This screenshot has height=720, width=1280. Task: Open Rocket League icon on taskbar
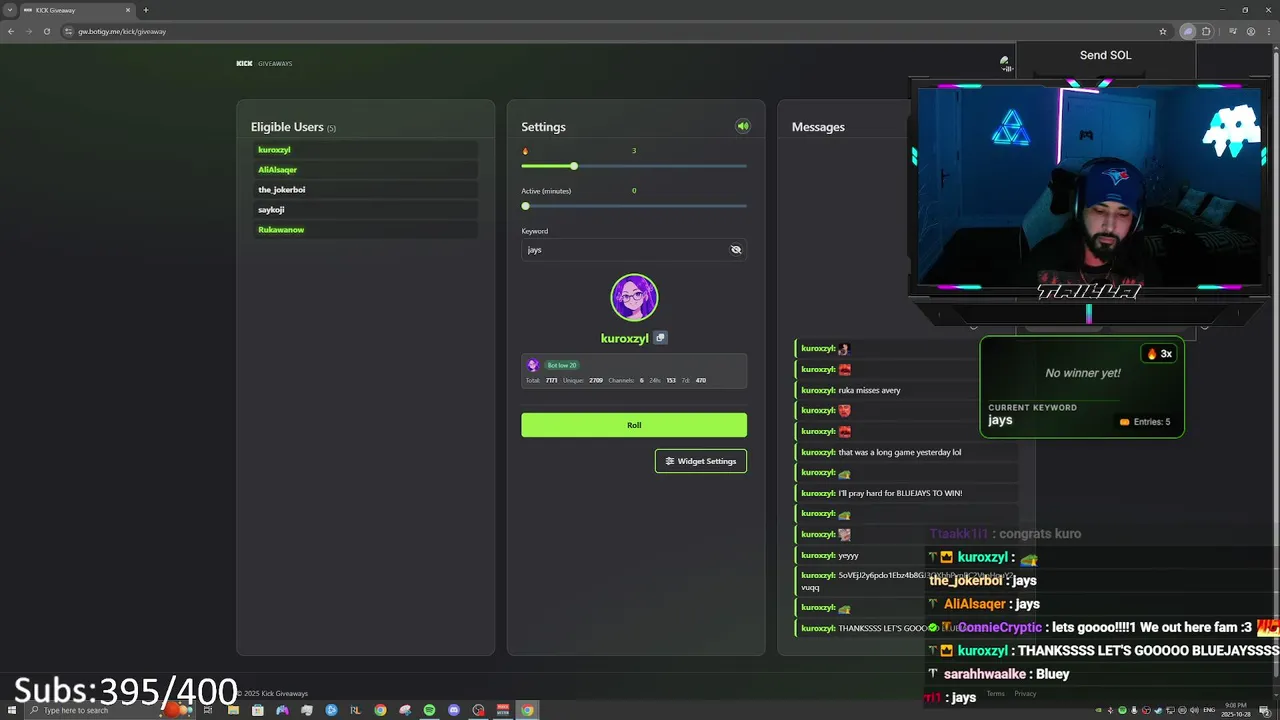356,710
